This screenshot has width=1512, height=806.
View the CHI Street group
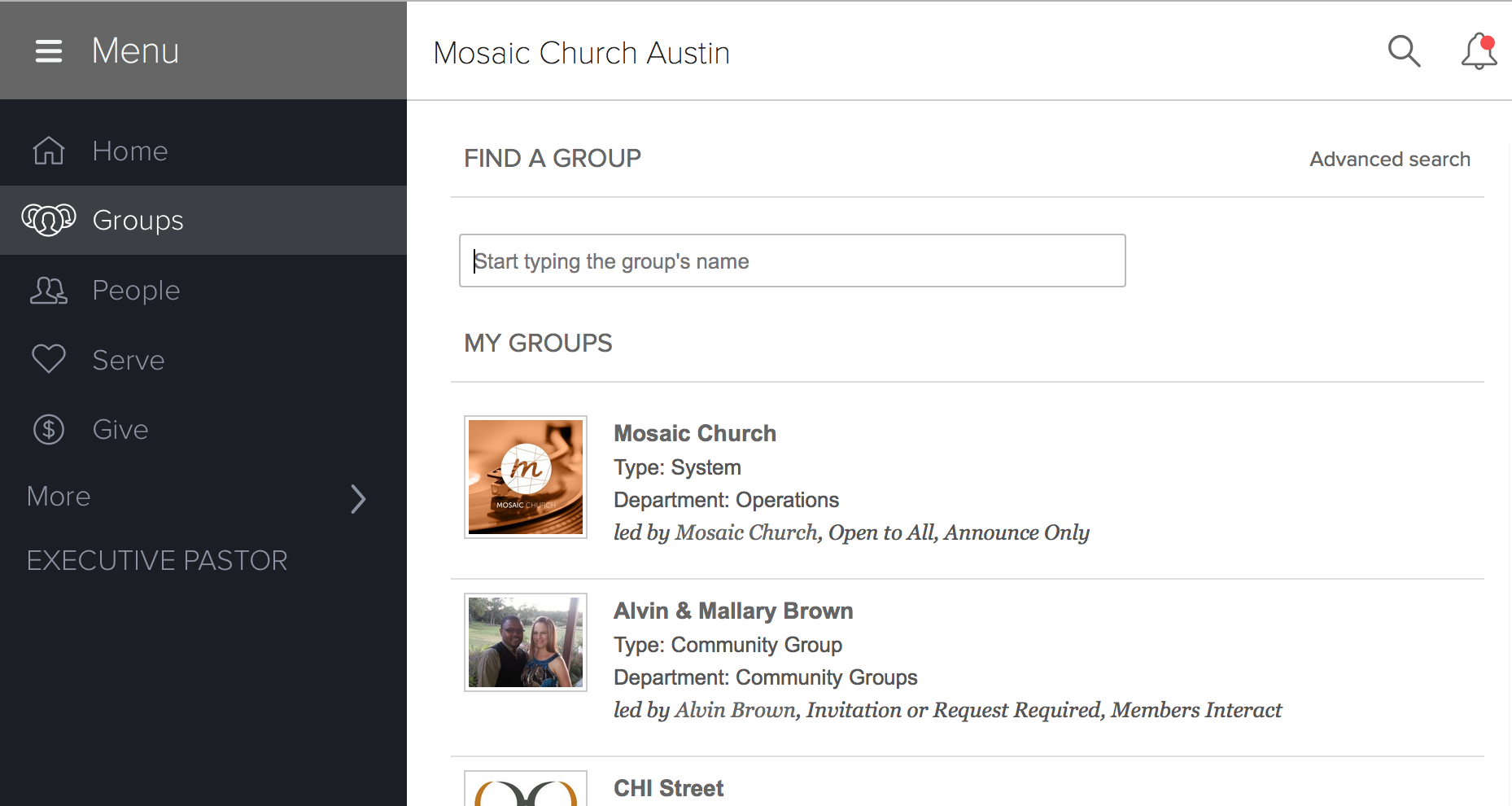coord(668,787)
